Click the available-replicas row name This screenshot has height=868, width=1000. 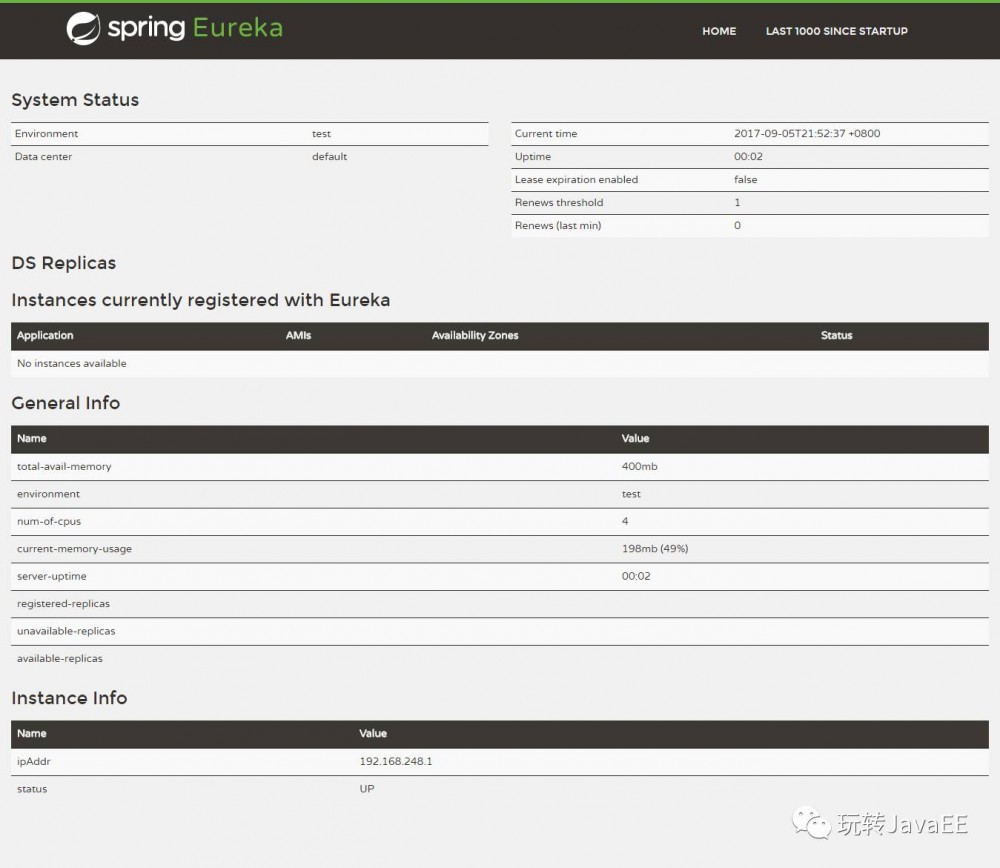pos(60,659)
